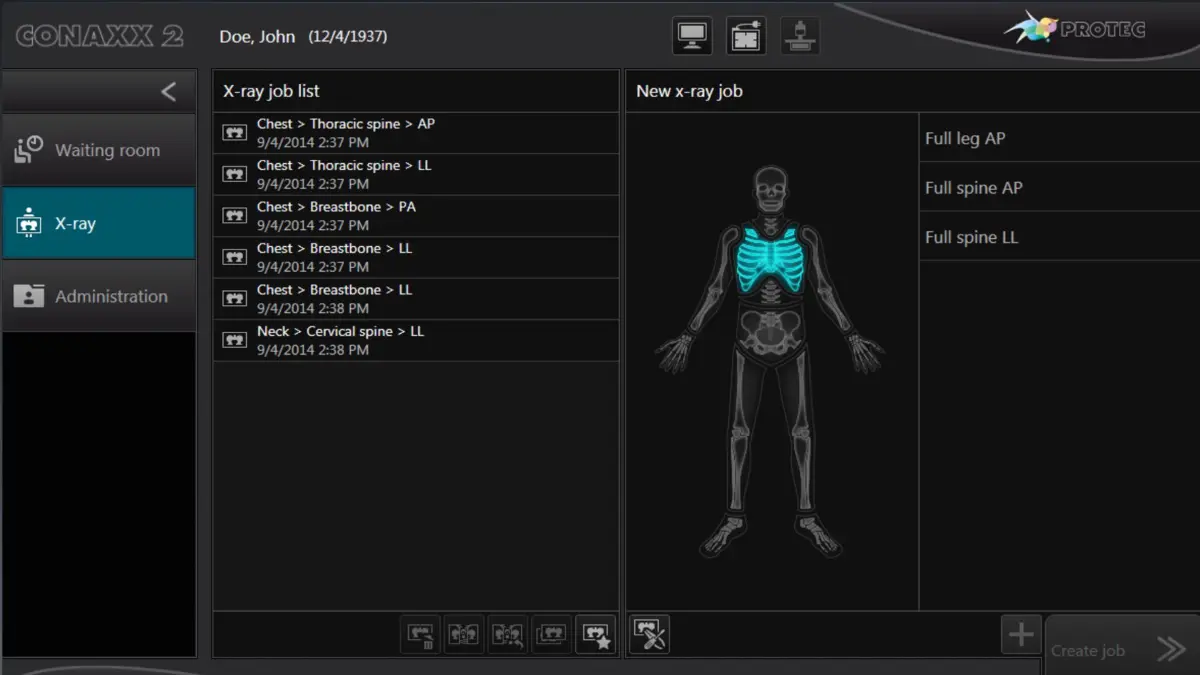This screenshot has height=675, width=1200.
Task: Click the Administration folder icon
Action: click(28, 296)
